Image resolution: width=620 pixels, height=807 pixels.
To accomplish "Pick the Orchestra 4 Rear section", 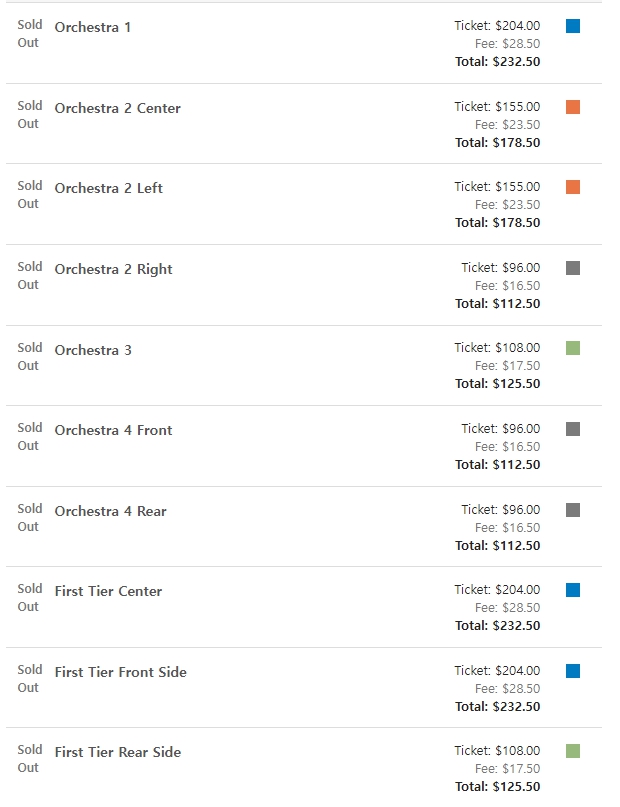I will click(x=111, y=511).
